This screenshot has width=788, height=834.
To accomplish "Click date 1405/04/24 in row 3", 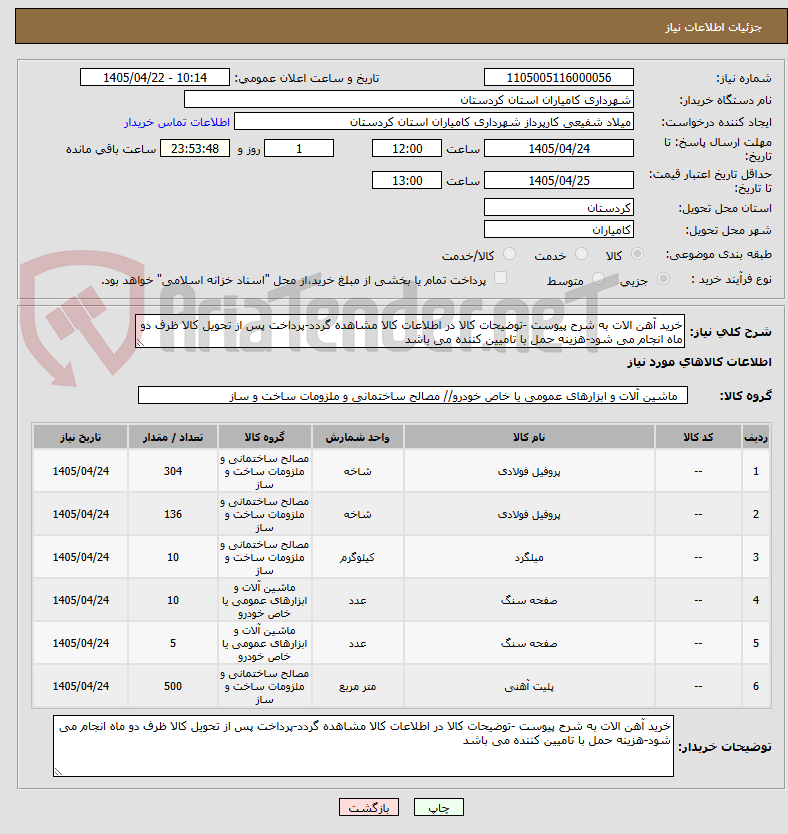I will [80, 557].
